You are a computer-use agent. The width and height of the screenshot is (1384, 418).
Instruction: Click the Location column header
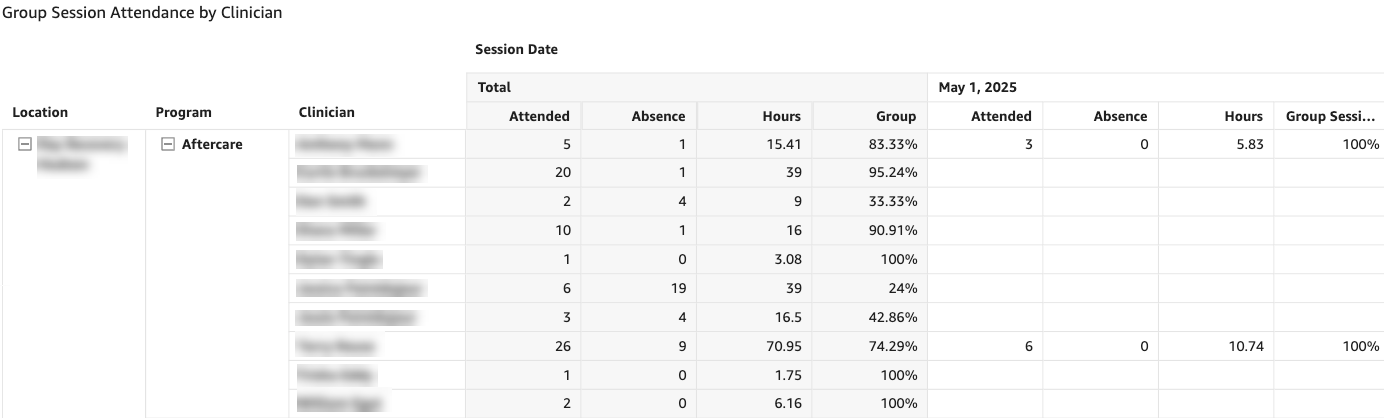click(40, 112)
